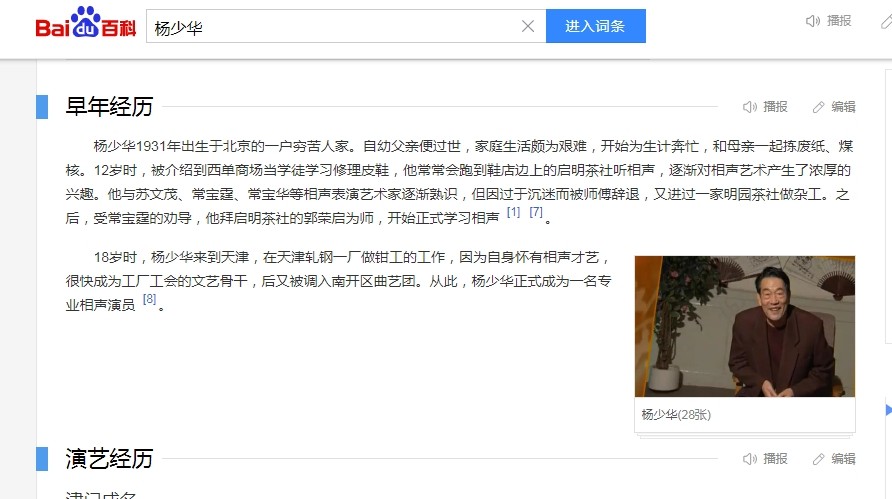Click the 编辑 text next to 早年经历
Screen dimensions: 892x499
pos(843,107)
